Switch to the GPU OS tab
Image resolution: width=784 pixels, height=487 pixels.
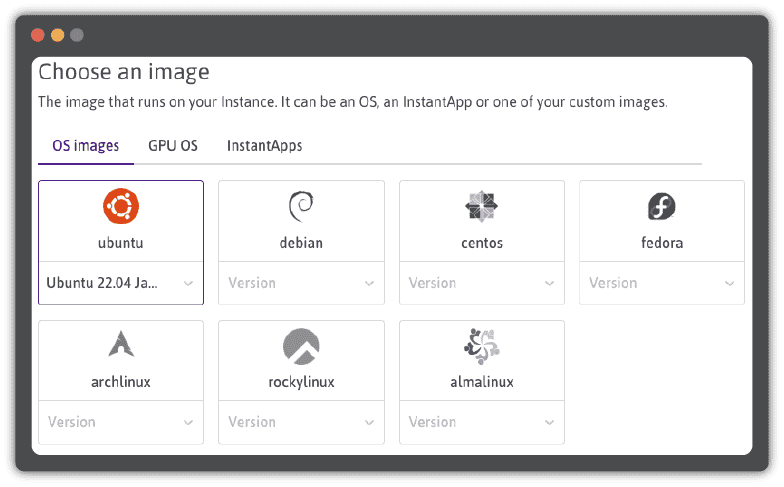click(x=173, y=146)
